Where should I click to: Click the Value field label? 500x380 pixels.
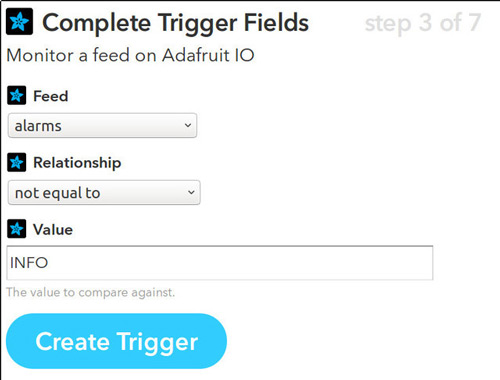pos(53,230)
